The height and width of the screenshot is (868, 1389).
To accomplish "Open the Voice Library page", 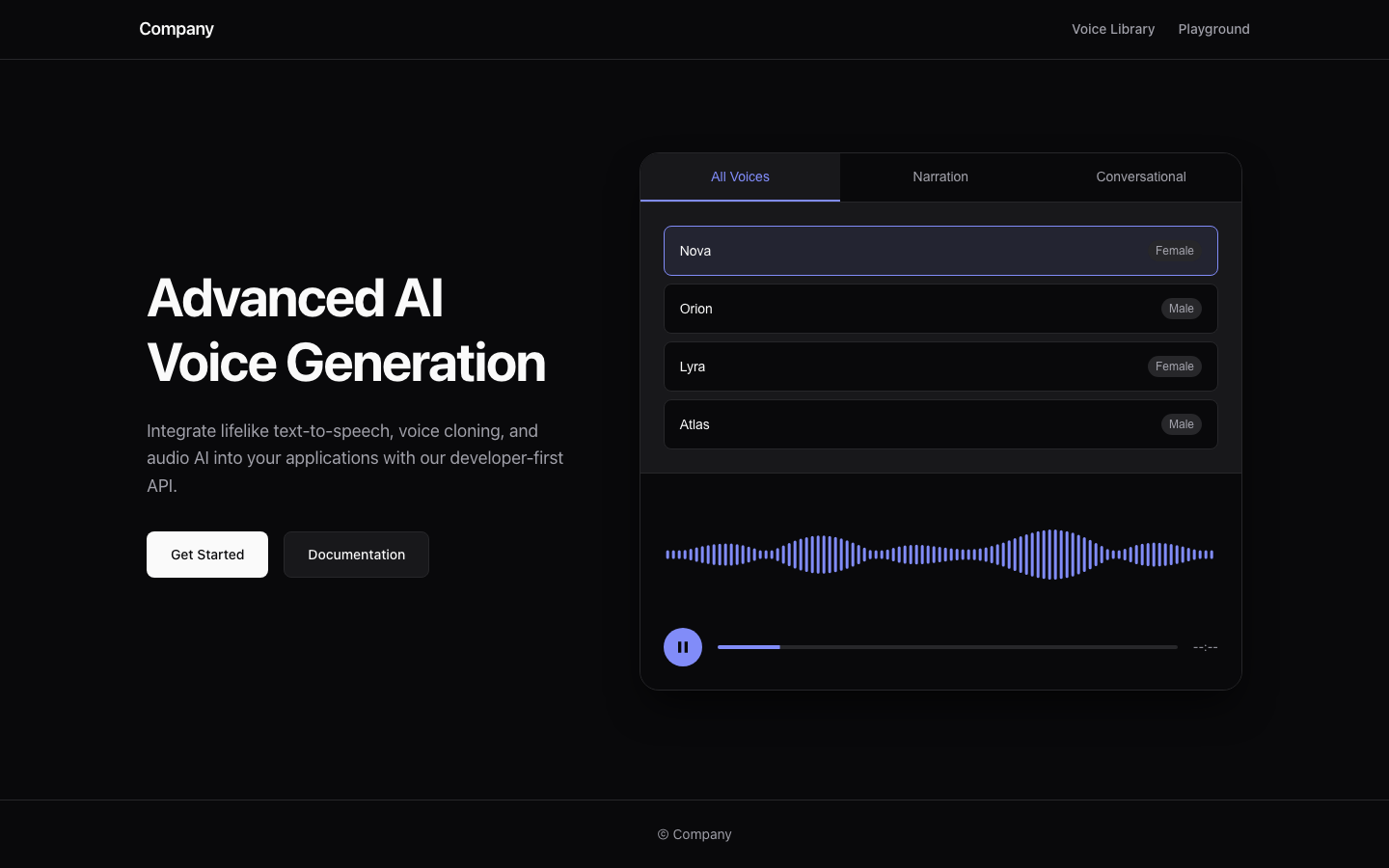I will (1113, 29).
